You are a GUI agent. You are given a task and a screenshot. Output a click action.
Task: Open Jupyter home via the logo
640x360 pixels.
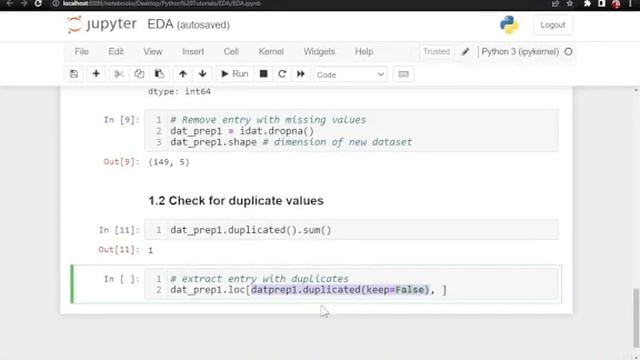pos(102,24)
